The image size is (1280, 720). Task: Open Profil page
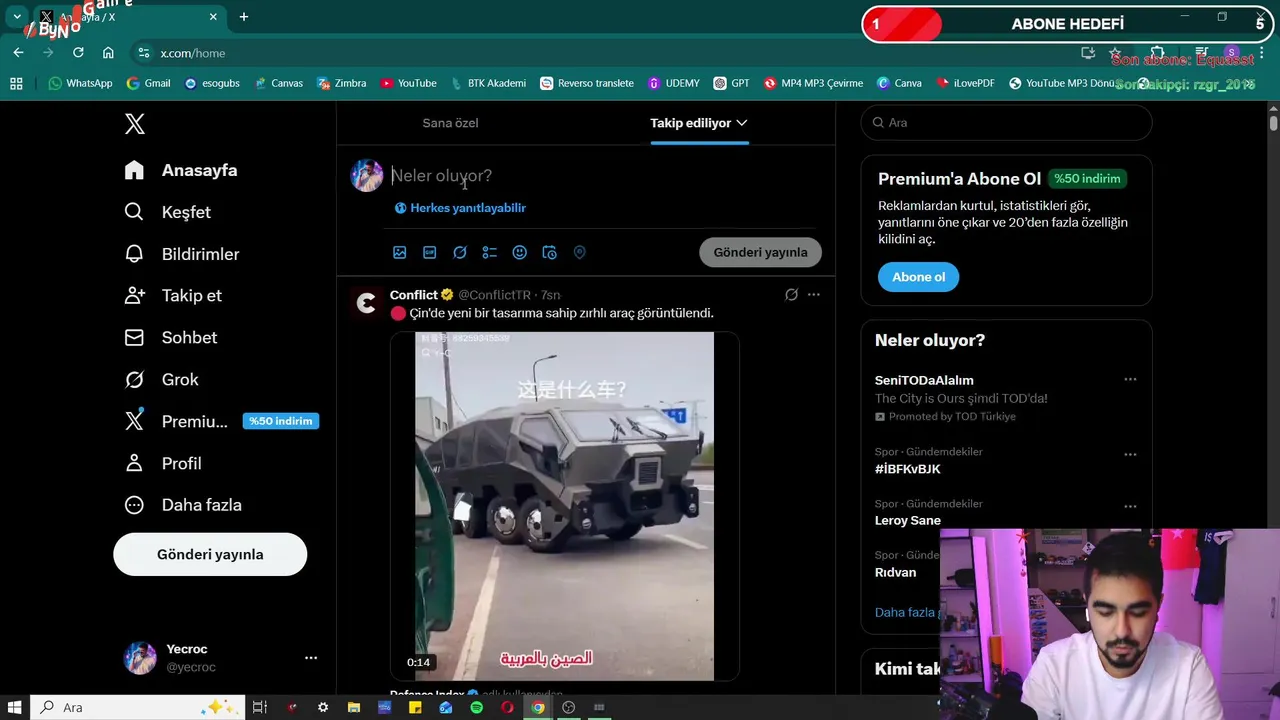(163, 463)
